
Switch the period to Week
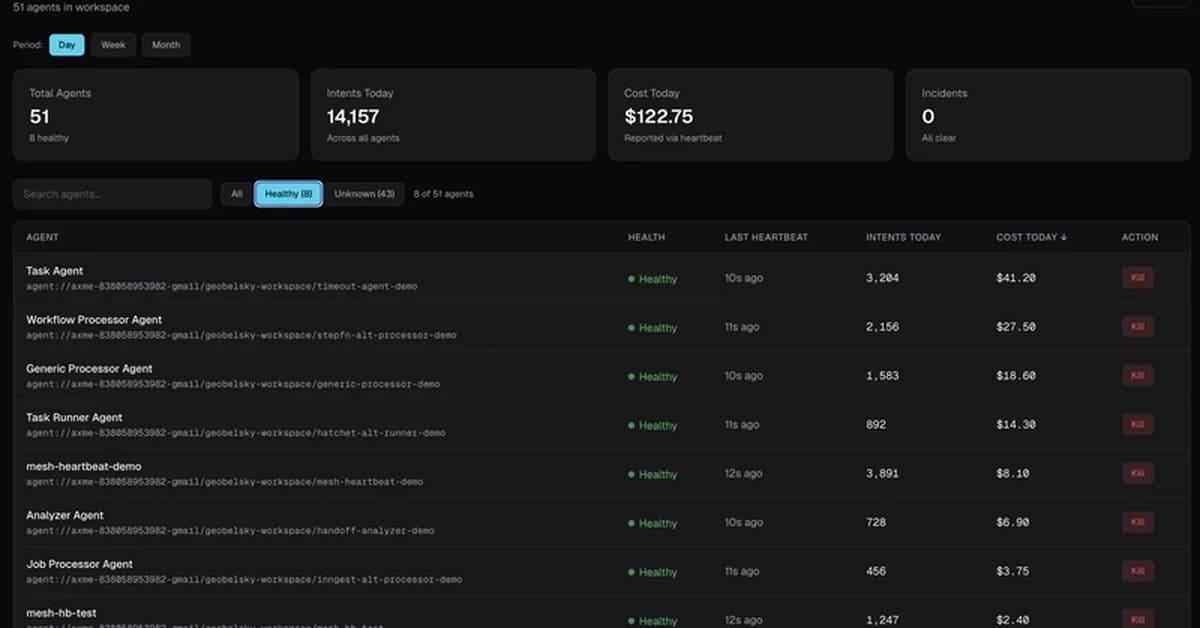click(113, 45)
